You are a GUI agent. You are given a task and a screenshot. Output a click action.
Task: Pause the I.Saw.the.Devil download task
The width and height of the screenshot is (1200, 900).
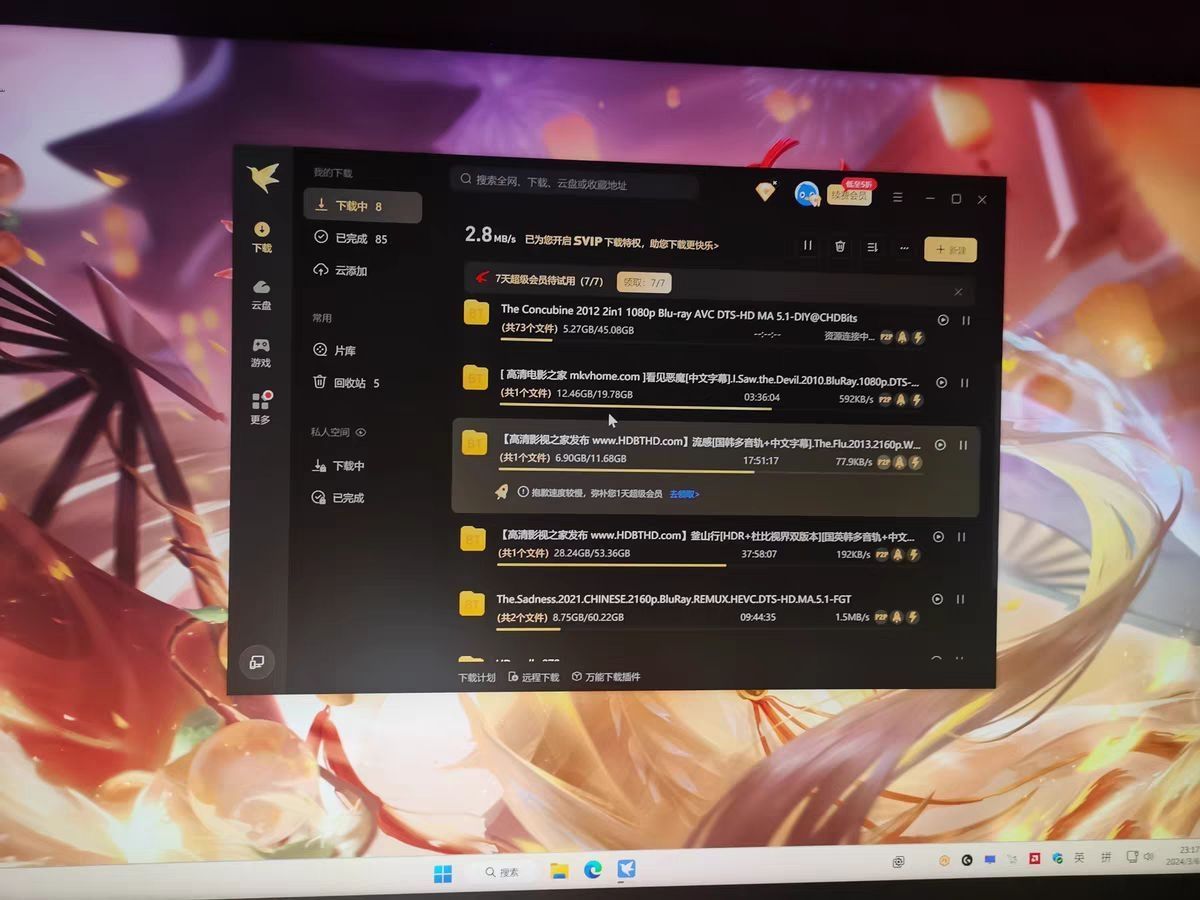pos(965,383)
